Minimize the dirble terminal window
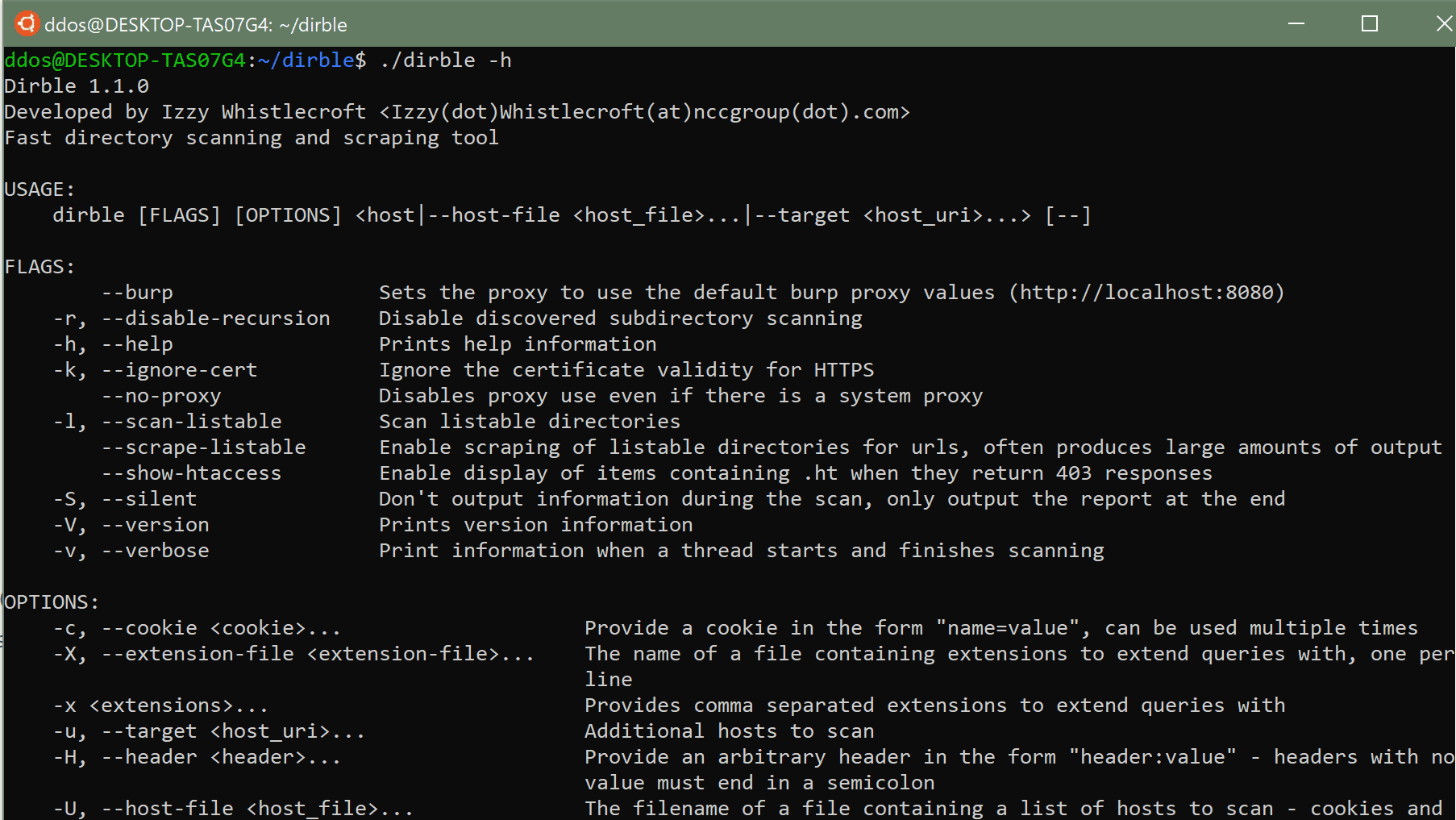Screen dimensions: 1456x820 coord(1296,23)
